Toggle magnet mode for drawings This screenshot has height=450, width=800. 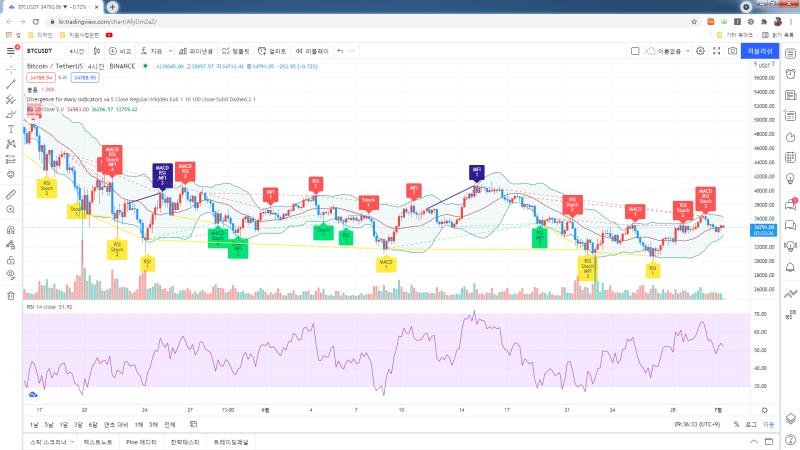point(11,230)
